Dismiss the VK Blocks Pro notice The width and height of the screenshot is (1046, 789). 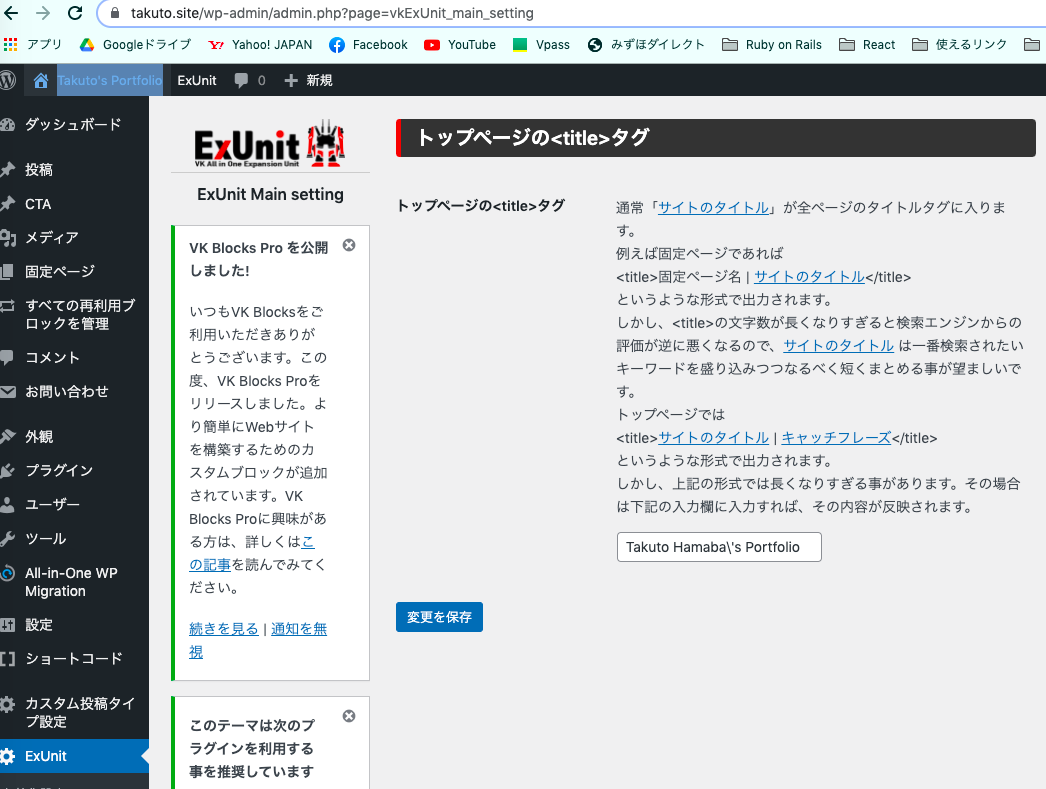pyautogui.click(x=348, y=244)
